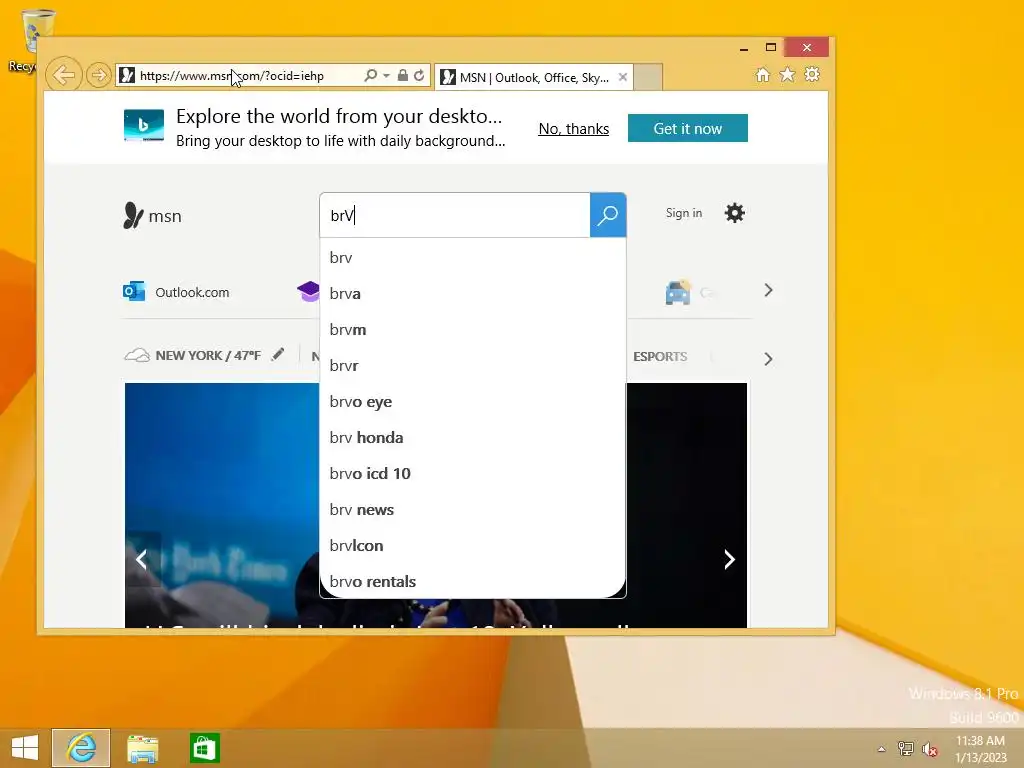Choose the brvo icd 10 suggestion
Screen dimensions: 1024x768
click(x=473, y=473)
